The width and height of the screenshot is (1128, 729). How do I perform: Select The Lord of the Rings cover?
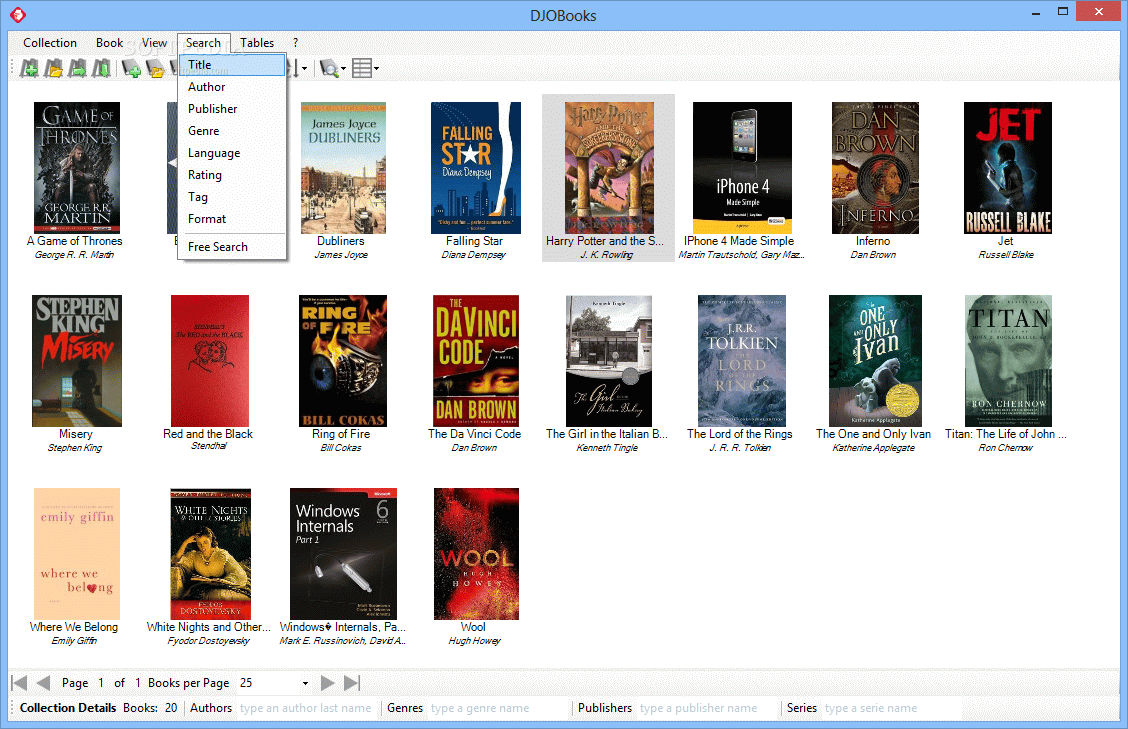[x=742, y=361]
